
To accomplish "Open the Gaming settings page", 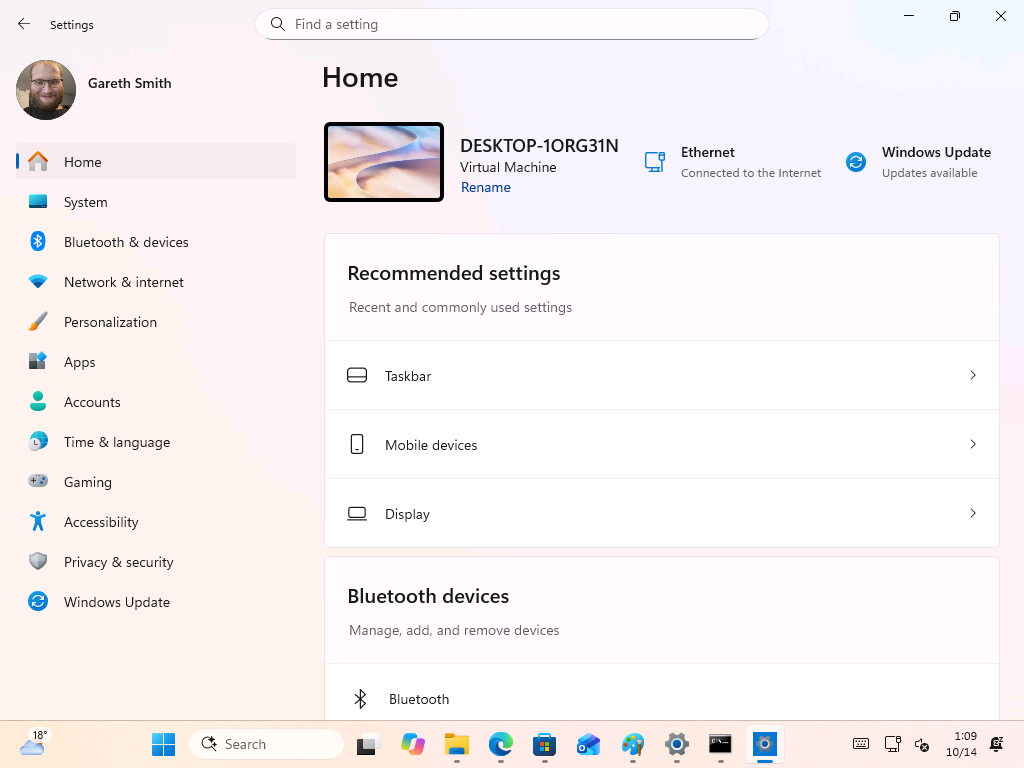I will 155,482.
